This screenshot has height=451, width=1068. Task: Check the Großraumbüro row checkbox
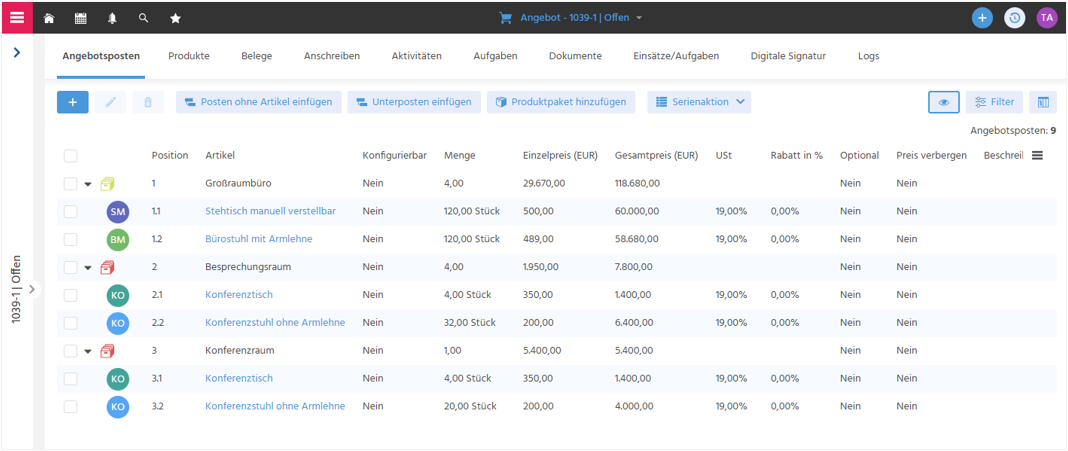pos(70,183)
